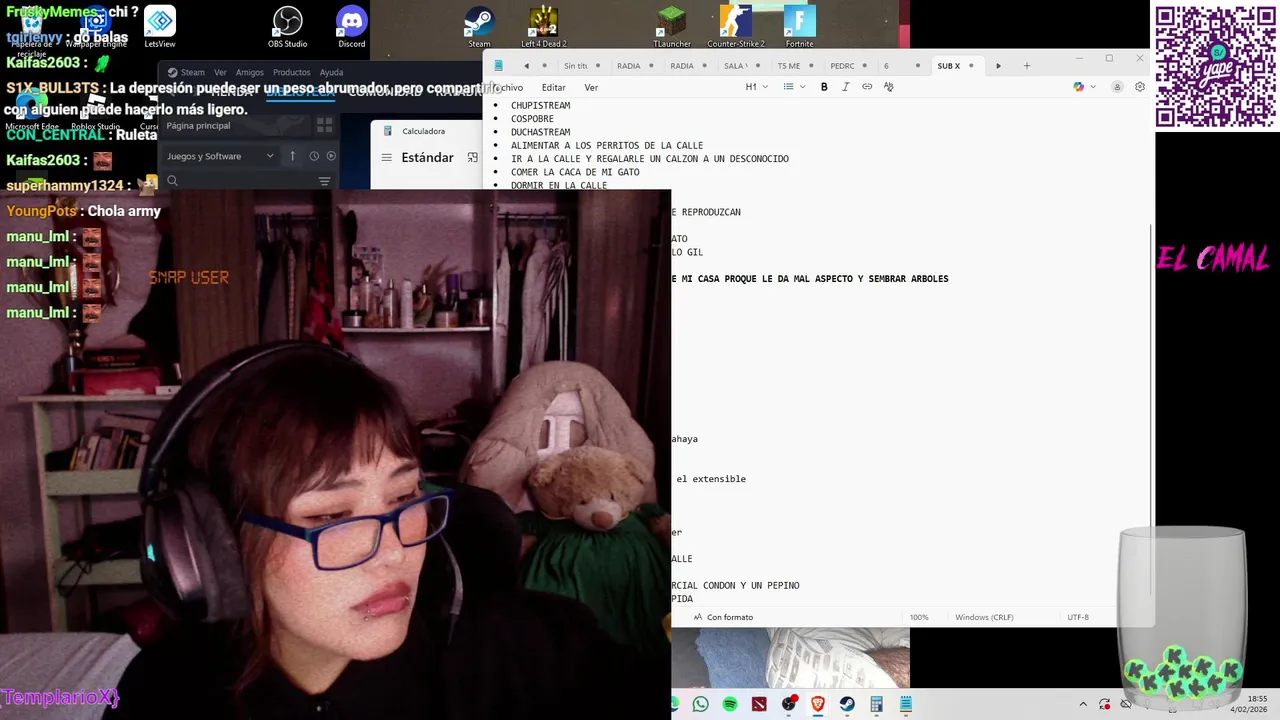Click the Steam library search field
This screenshot has height=720, width=1280.
pyautogui.click(x=238, y=181)
